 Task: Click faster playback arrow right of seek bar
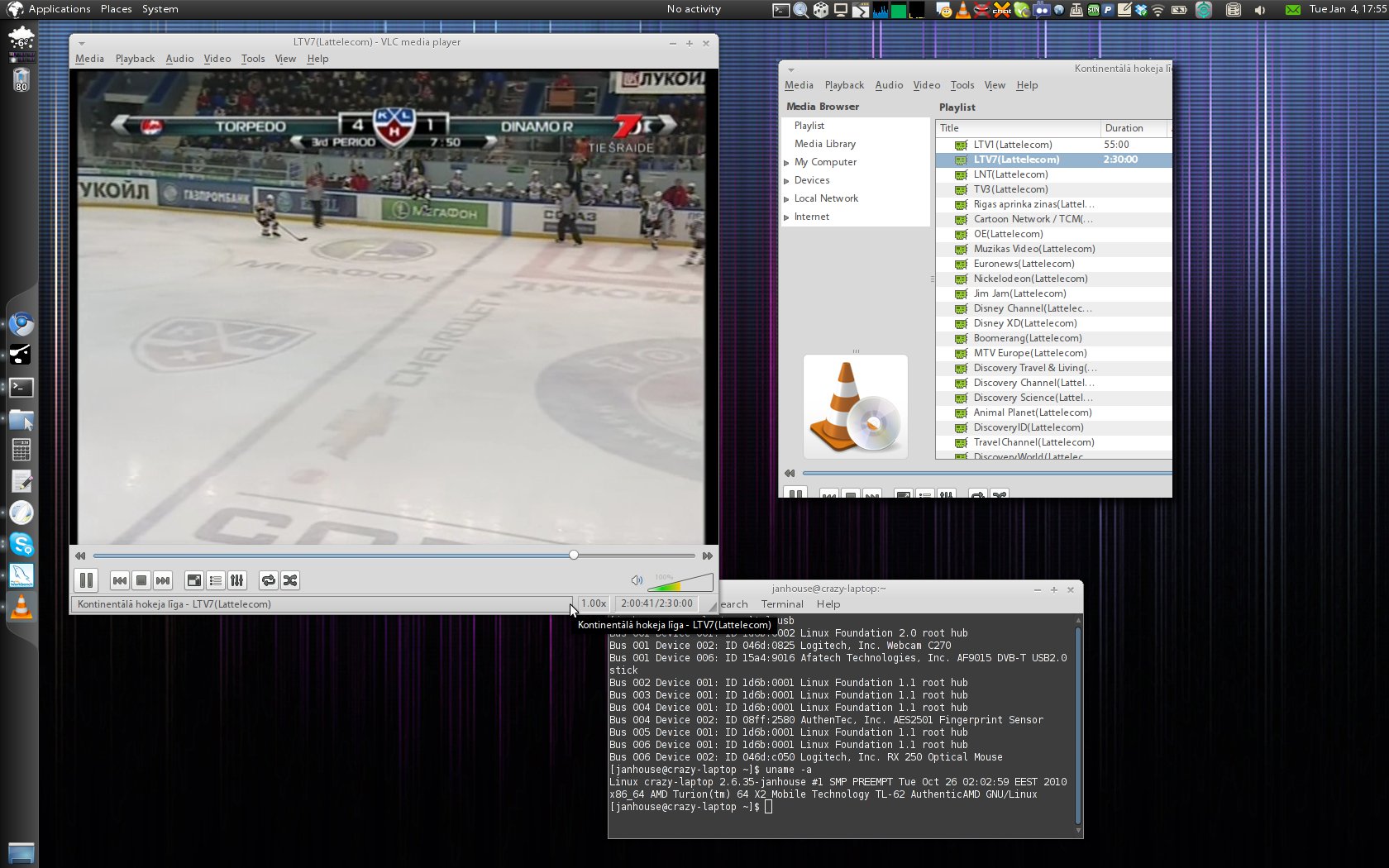[x=708, y=556]
